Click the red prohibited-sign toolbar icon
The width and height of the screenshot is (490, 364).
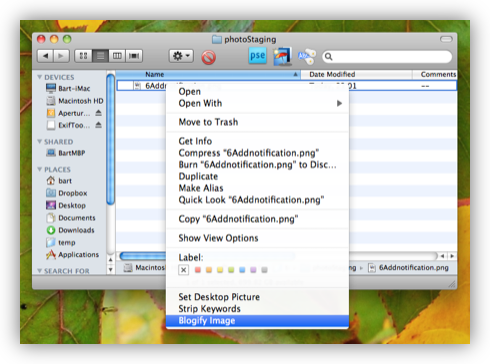[x=209, y=57]
